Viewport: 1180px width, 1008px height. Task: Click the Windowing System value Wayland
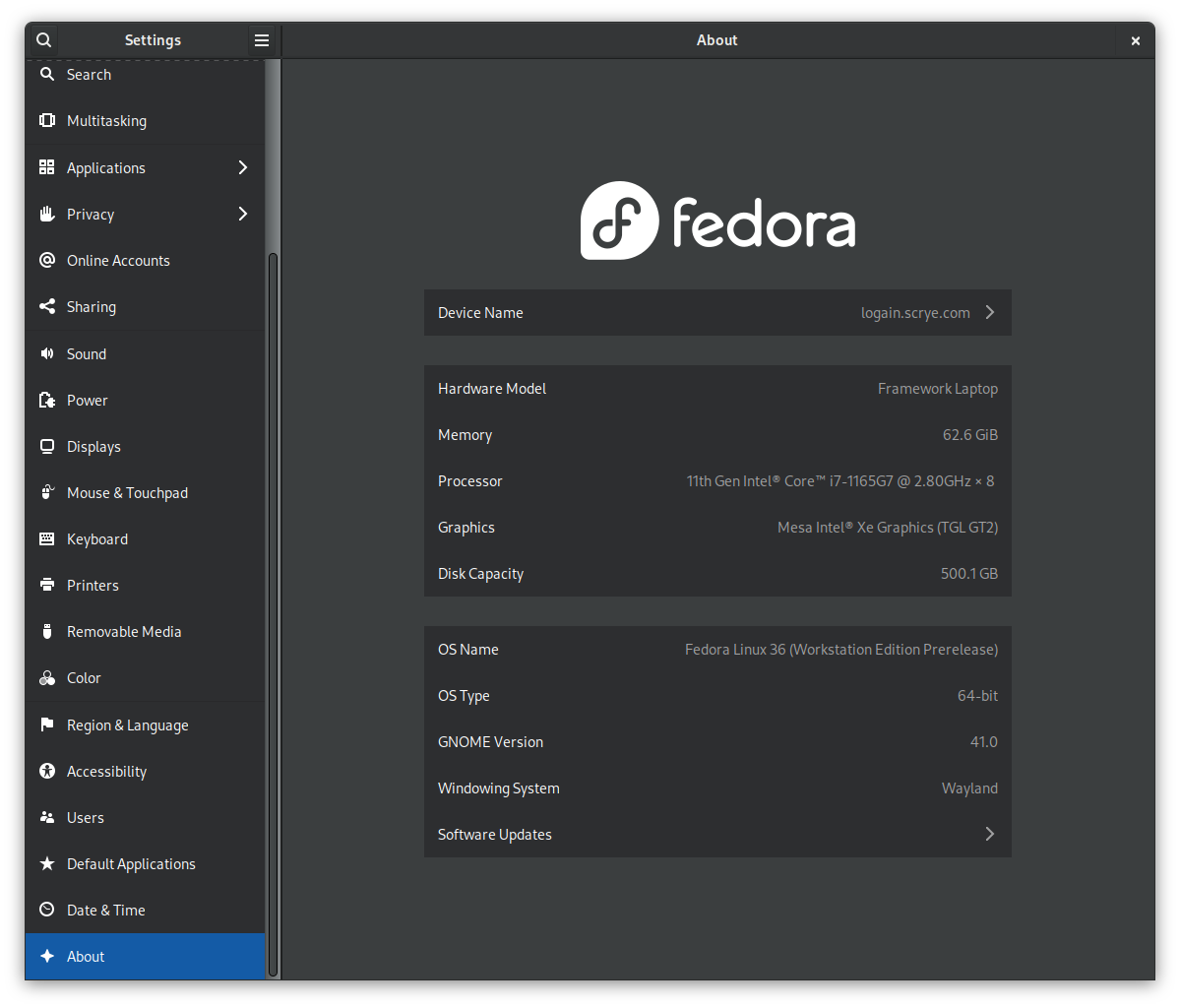[969, 788]
